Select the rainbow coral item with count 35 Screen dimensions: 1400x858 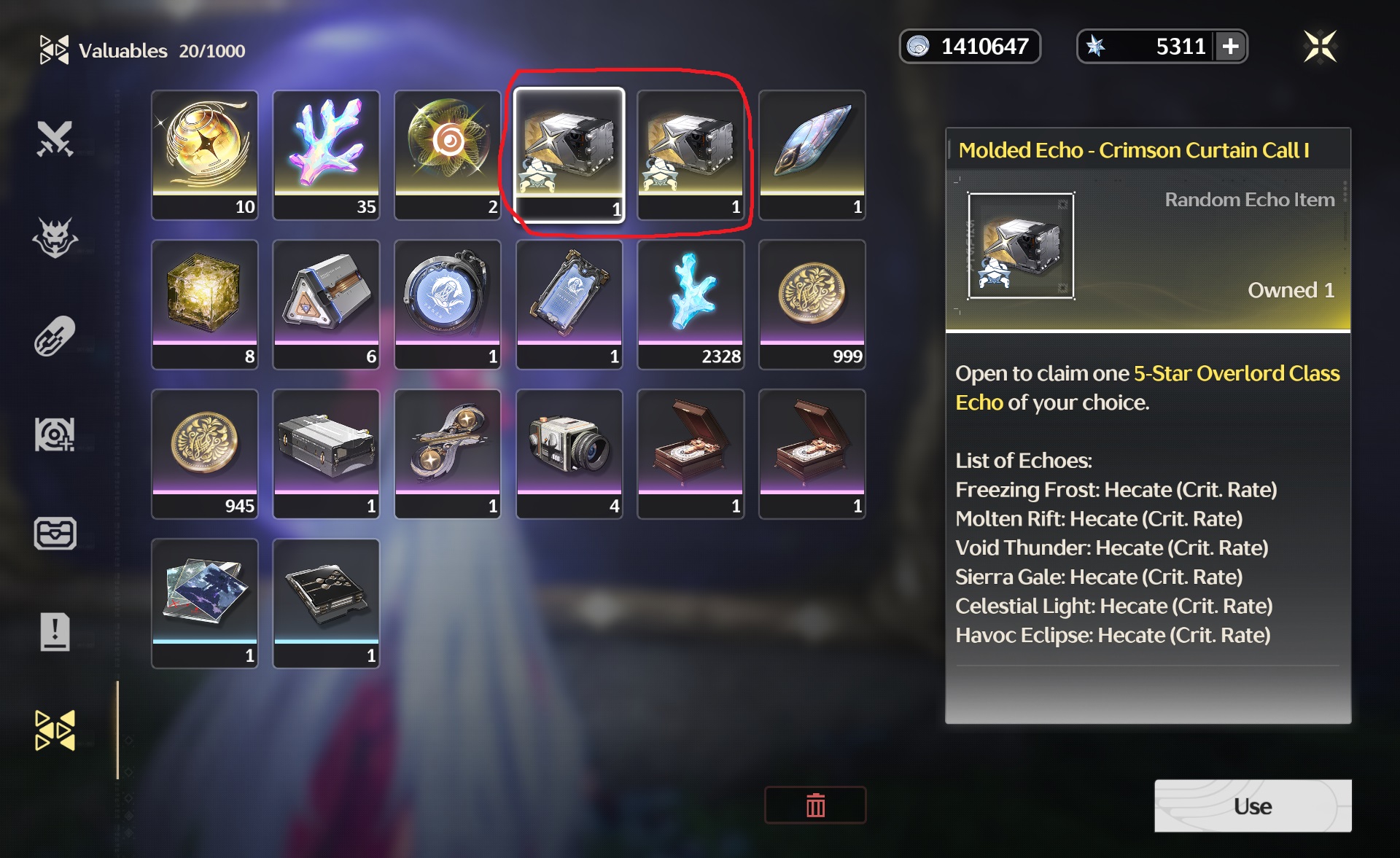[326, 155]
